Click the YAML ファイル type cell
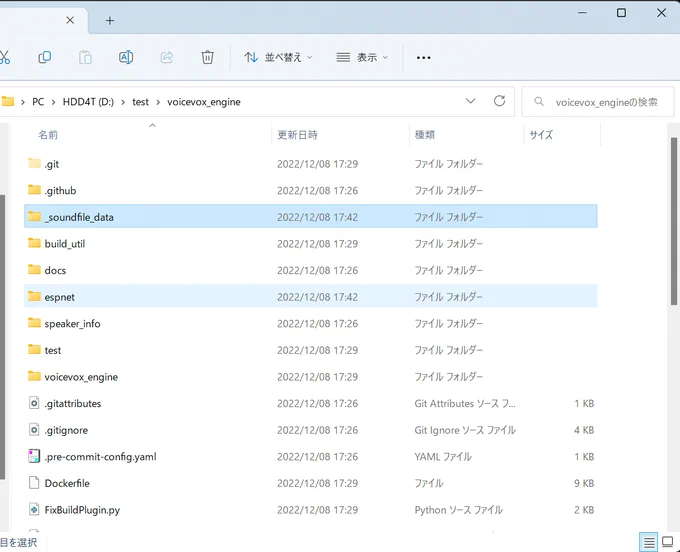This screenshot has height=552, width=680. coord(443,457)
